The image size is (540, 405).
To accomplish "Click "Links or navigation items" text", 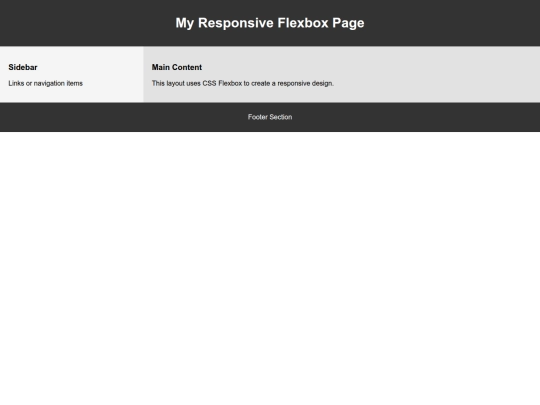I will coord(45,83).
